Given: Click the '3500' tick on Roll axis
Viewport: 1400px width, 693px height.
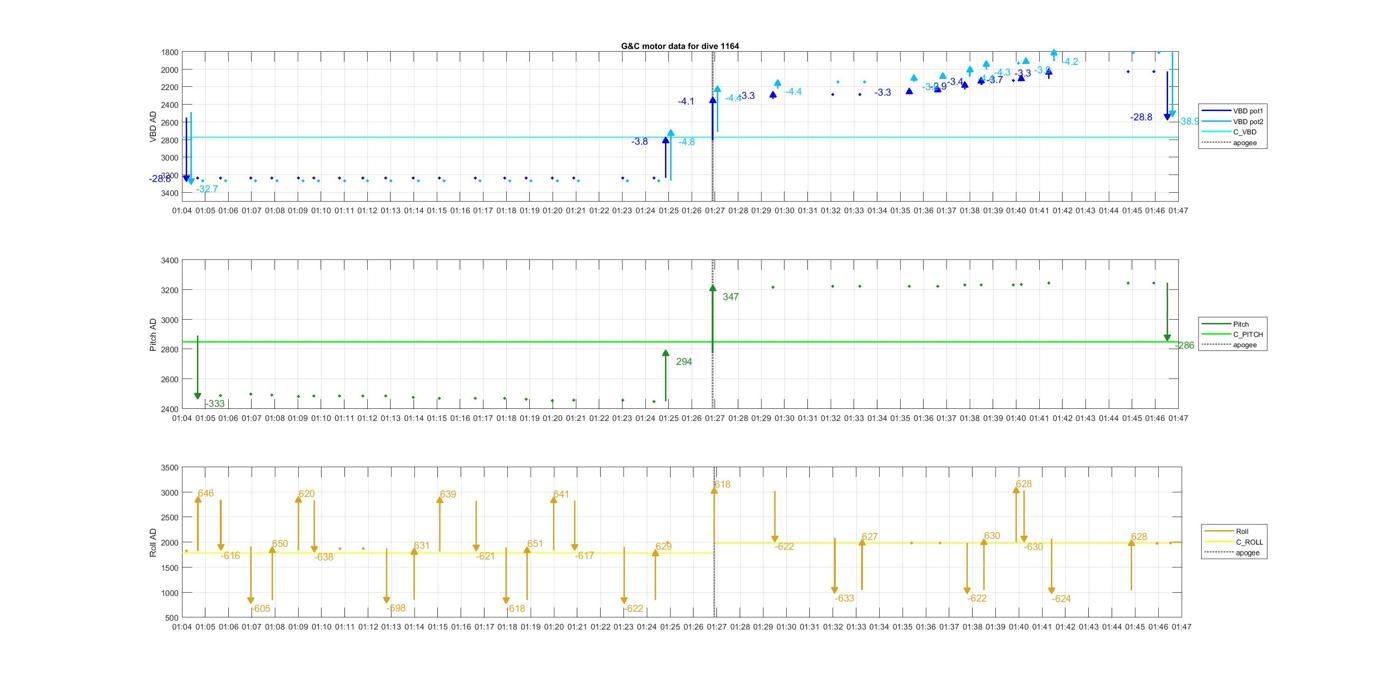Looking at the screenshot, I should tap(170, 468).
